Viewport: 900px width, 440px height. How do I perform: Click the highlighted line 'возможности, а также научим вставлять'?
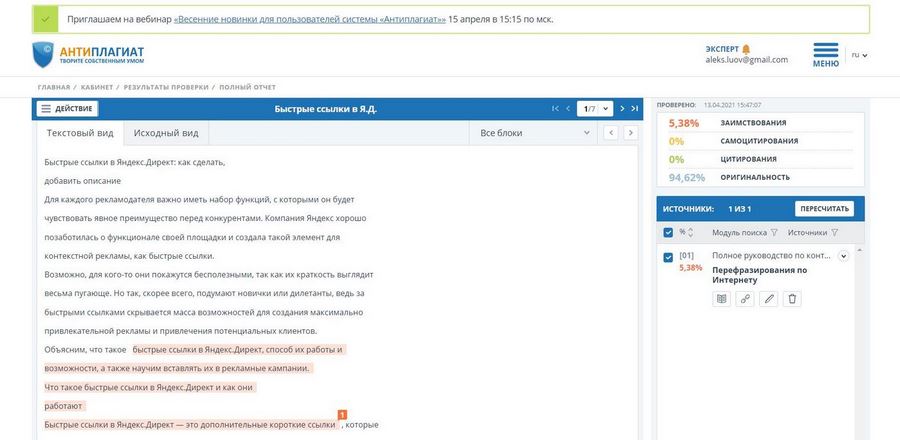(x=179, y=368)
